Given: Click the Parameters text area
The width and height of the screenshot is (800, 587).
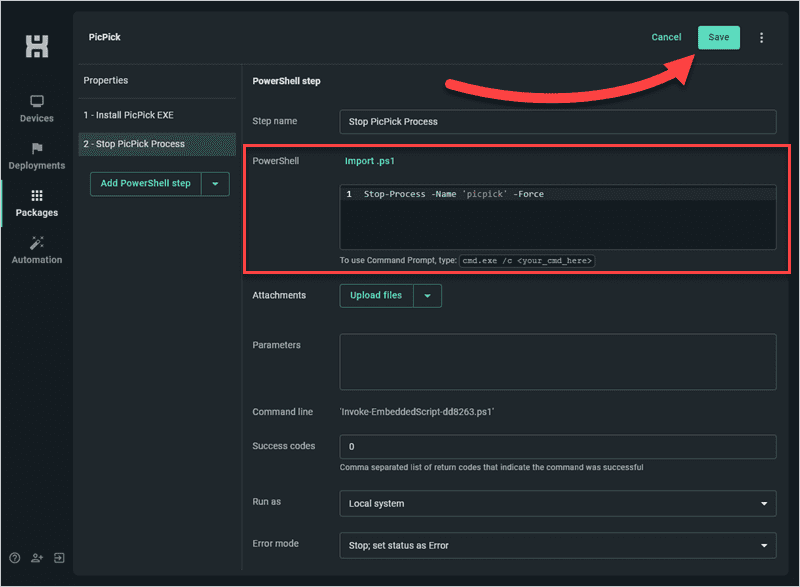Looking at the screenshot, I should [558, 362].
